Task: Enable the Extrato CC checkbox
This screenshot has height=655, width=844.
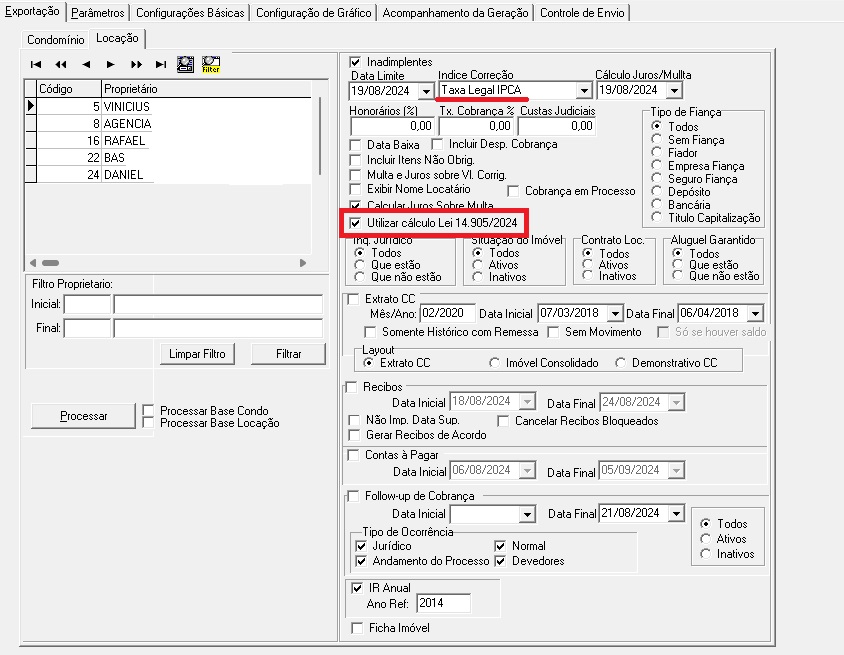Action: tap(353, 298)
